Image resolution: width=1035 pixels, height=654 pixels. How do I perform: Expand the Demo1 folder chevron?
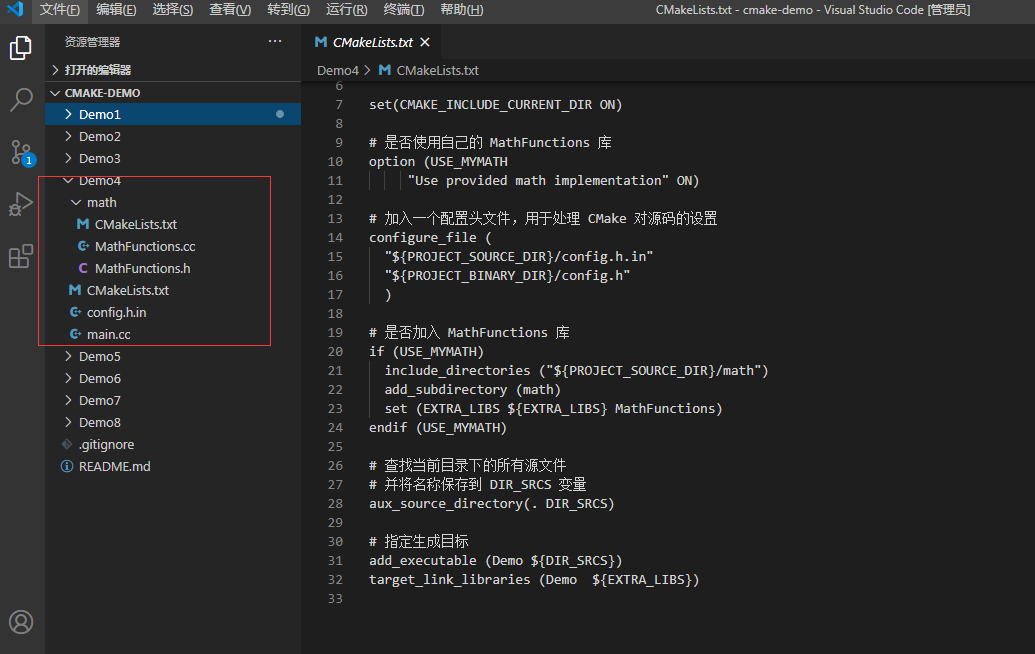click(68, 114)
